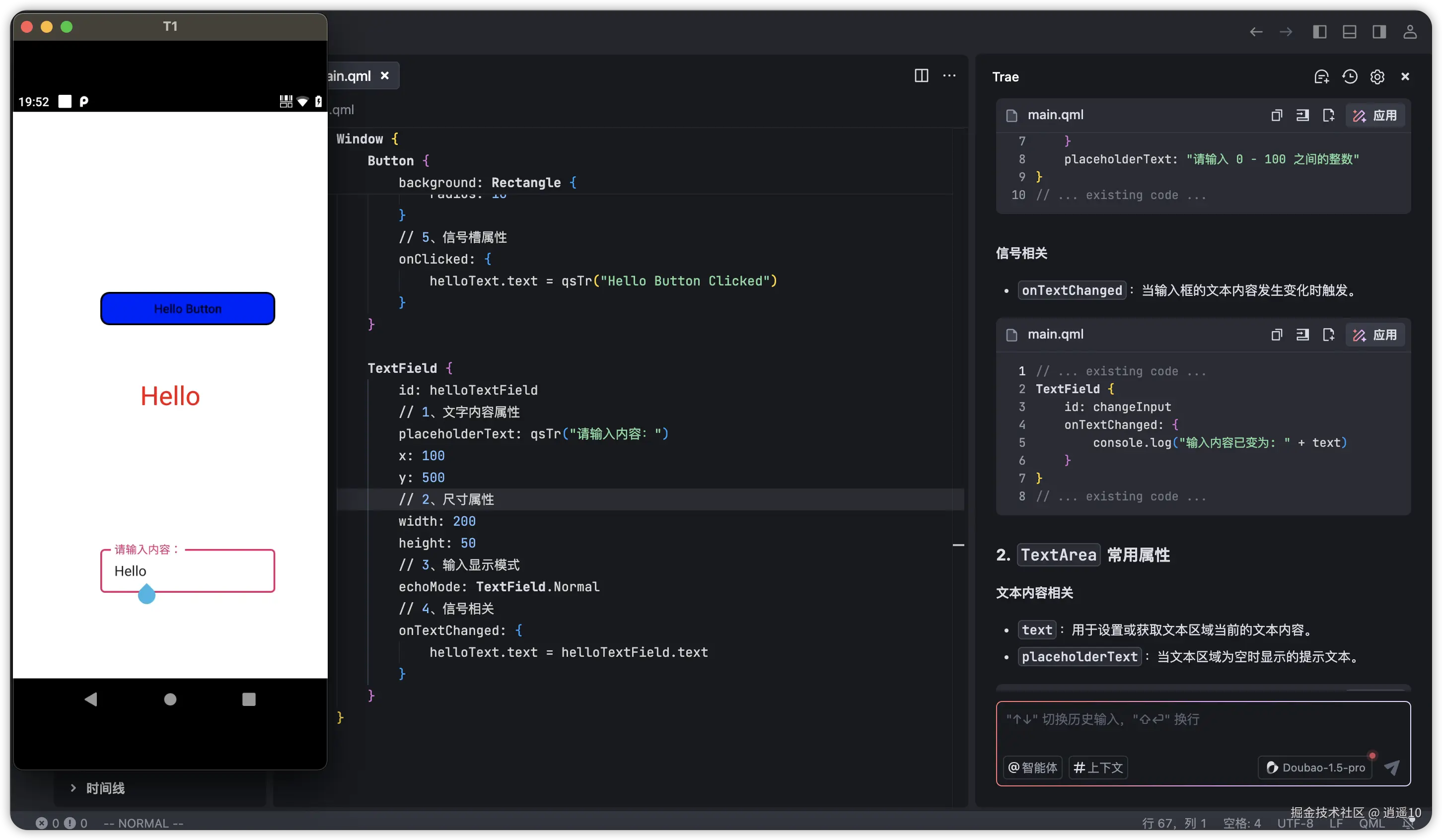Open Trae panel settings gear
This screenshot has width=1442, height=840.
click(1377, 76)
